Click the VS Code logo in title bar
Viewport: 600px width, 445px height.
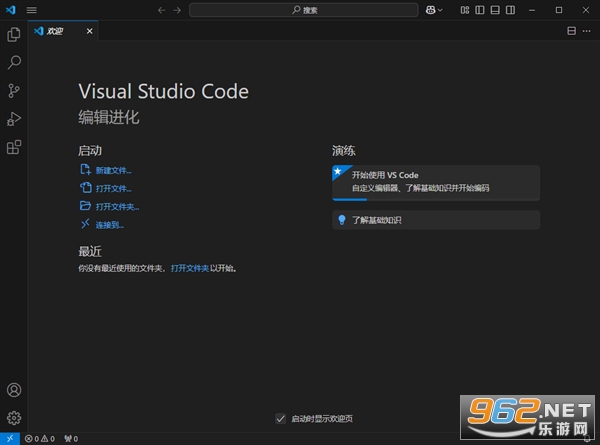tap(11, 10)
